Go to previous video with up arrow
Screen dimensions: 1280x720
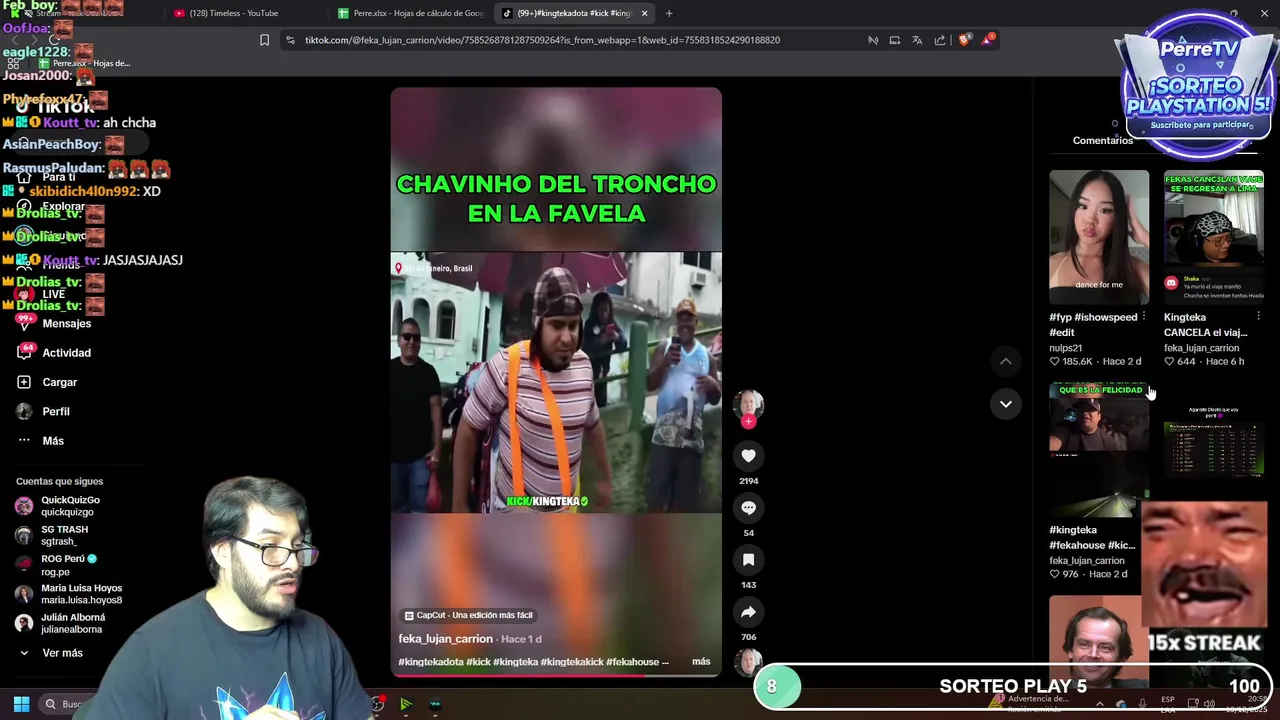point(1006,361)
